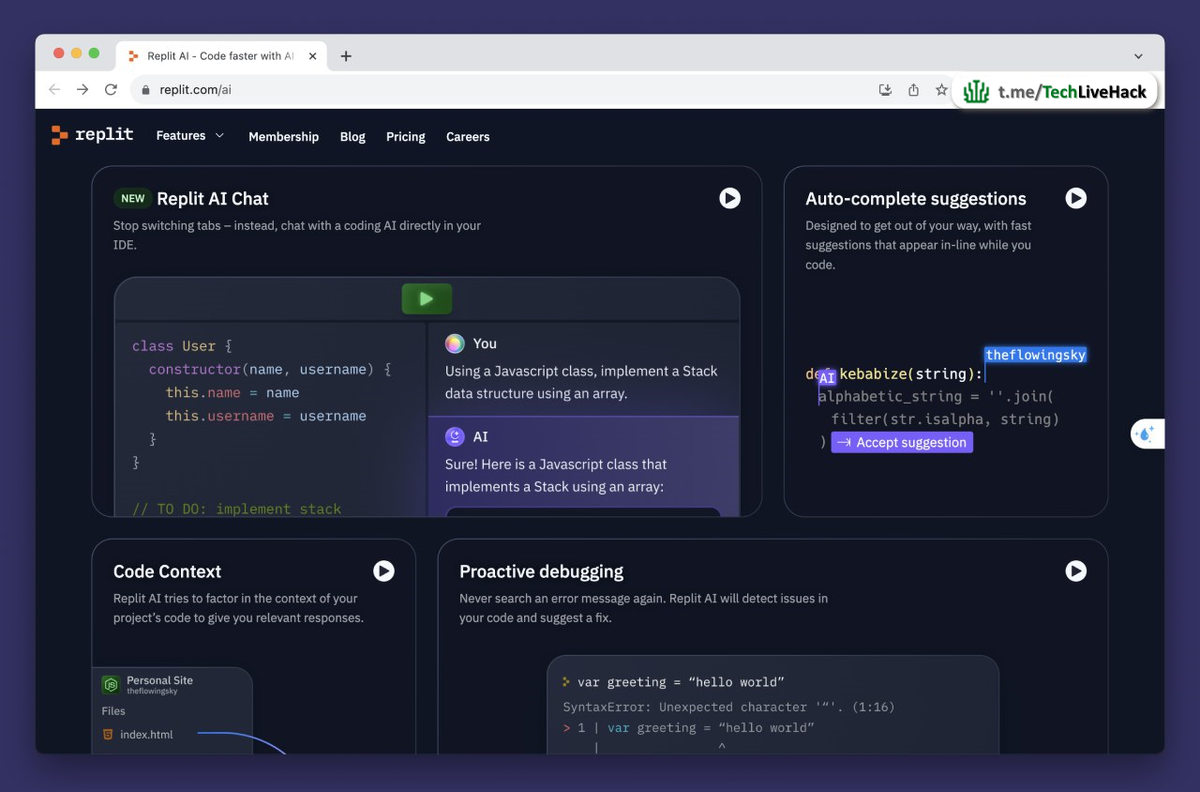Click the share icon in address bar
The height and width of the screenshot is (792, 1200).
click(913, 90)
